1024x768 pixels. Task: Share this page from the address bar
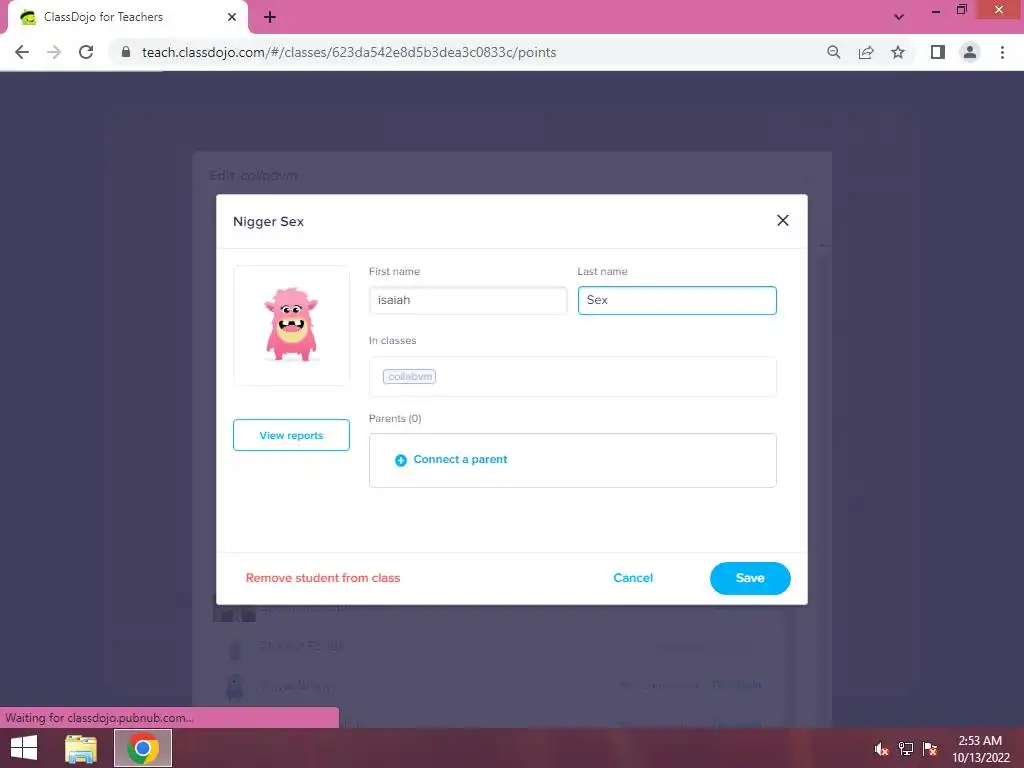pos(866,52)
